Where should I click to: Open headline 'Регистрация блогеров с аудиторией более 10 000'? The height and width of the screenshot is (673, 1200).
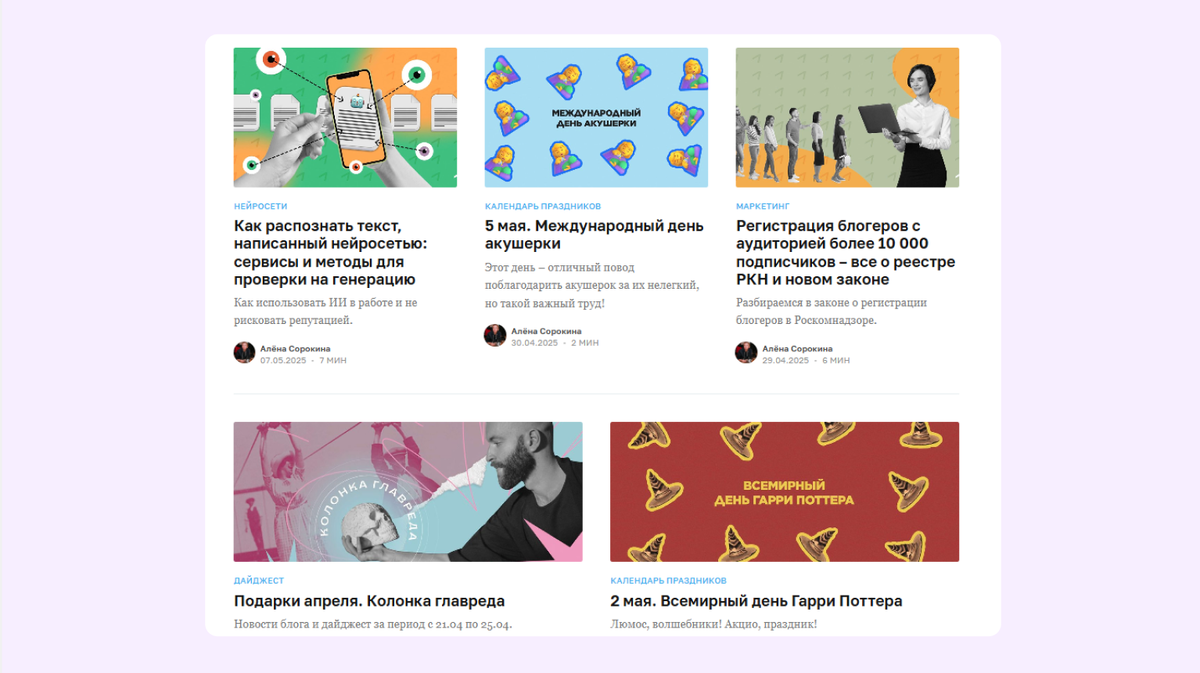845,253
